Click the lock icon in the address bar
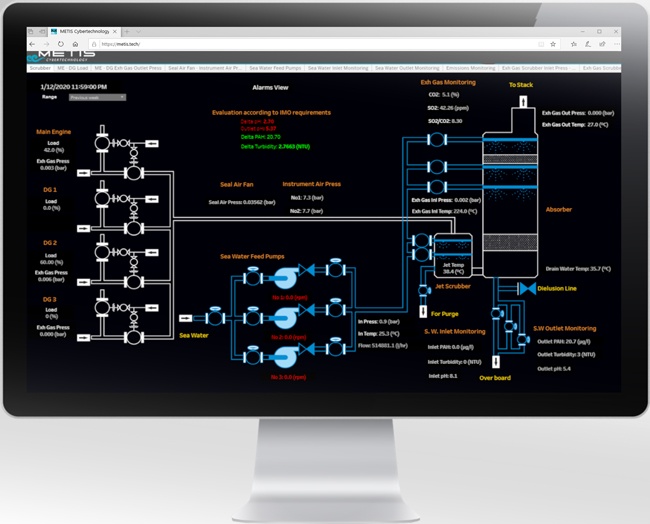This screenshot has width=650, height=524. [x=94, y=44]
